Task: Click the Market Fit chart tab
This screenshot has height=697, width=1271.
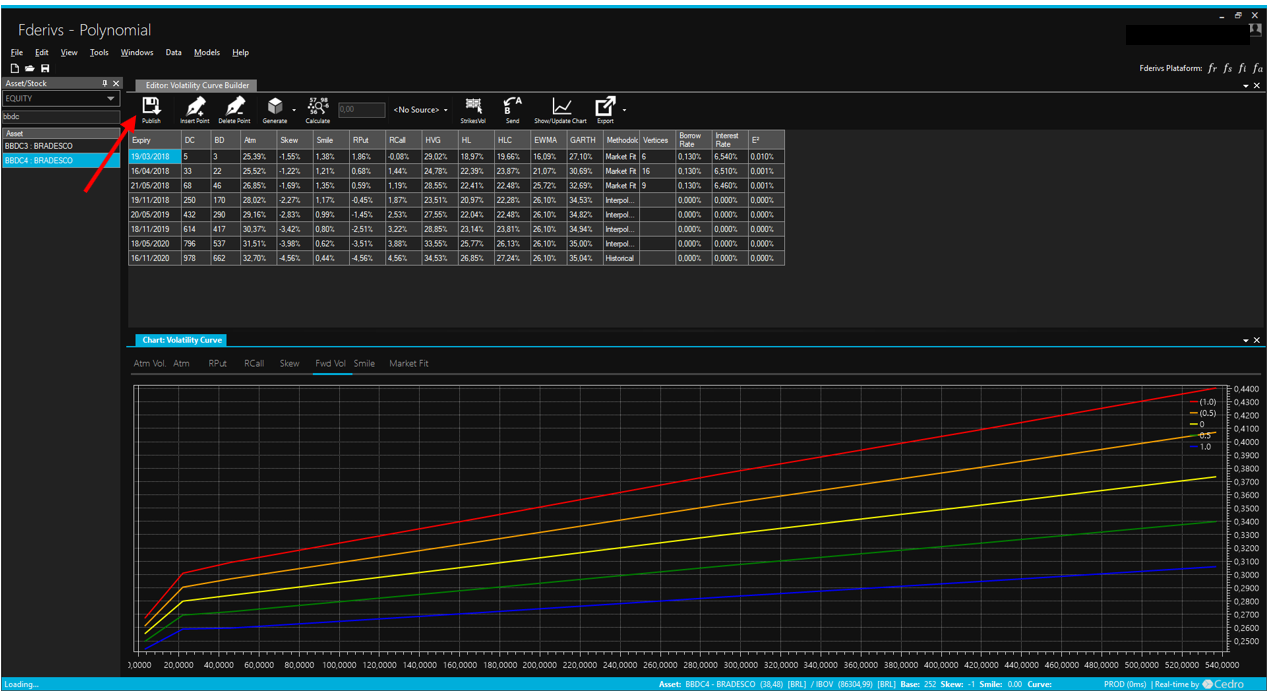Action: pyautogui.click(x=408, y=363)
